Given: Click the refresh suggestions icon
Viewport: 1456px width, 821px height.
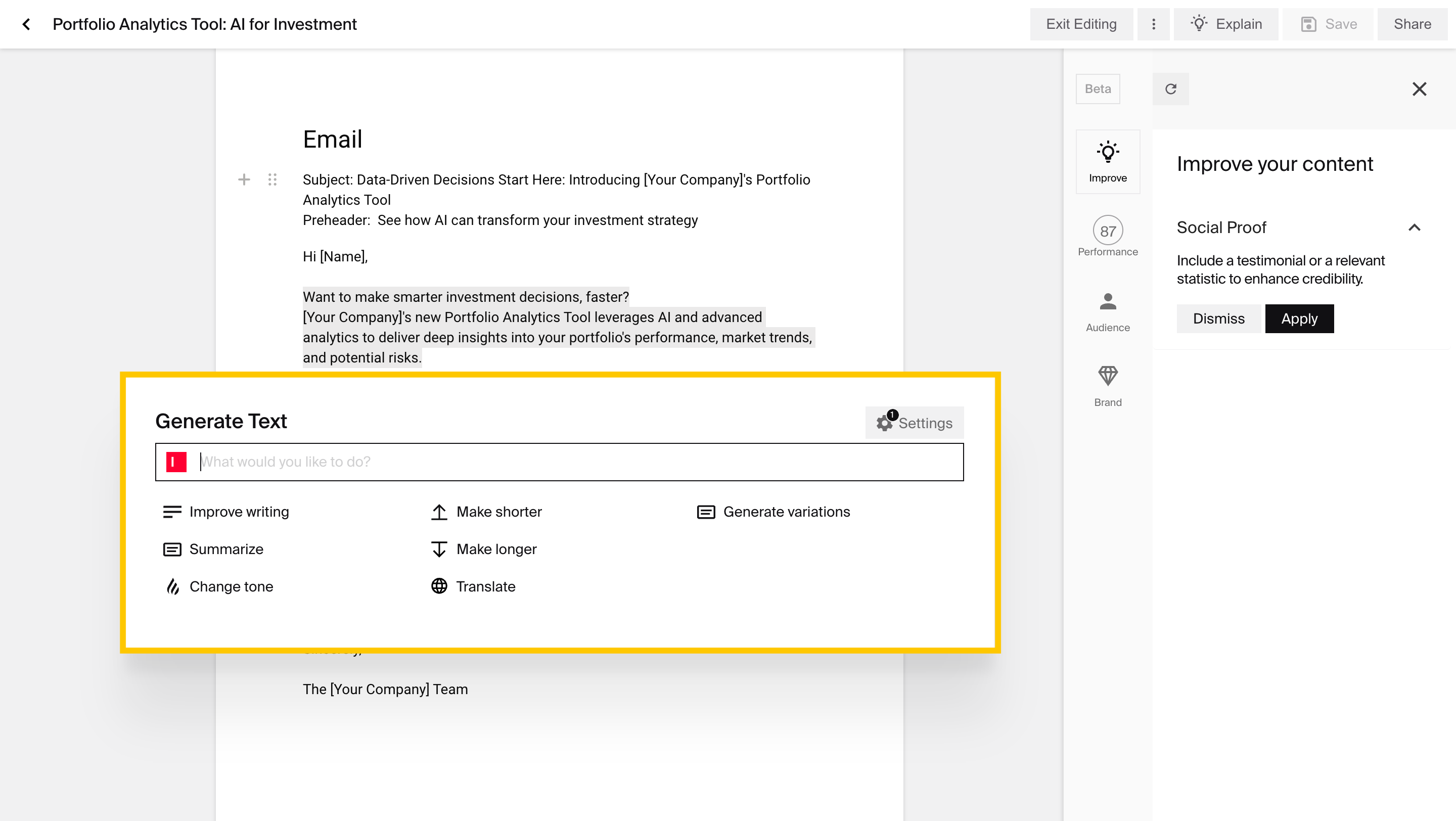Looking at the screenshot, I should tap(1170, 88).
